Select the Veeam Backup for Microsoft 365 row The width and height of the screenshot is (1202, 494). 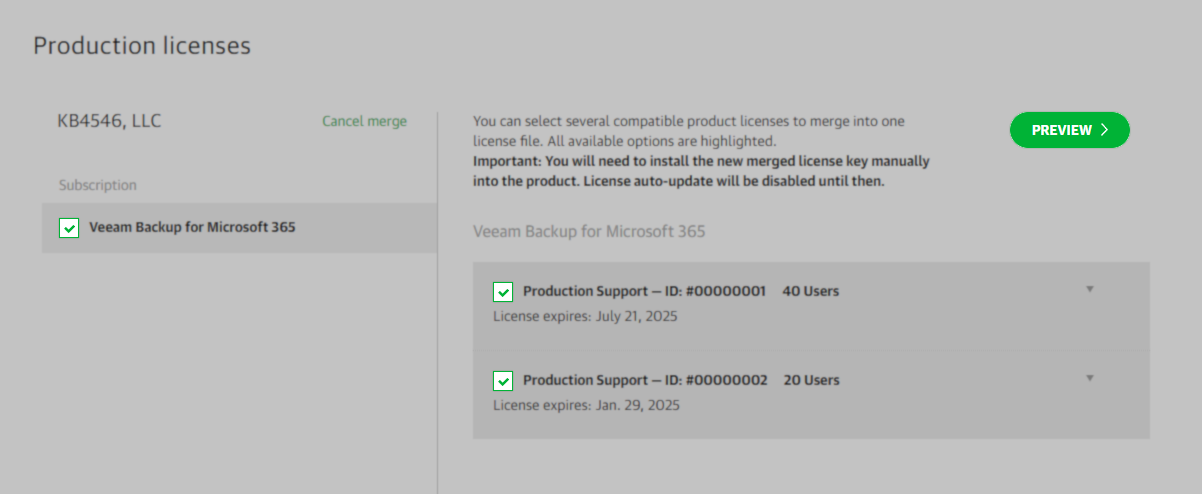(239, 228)
